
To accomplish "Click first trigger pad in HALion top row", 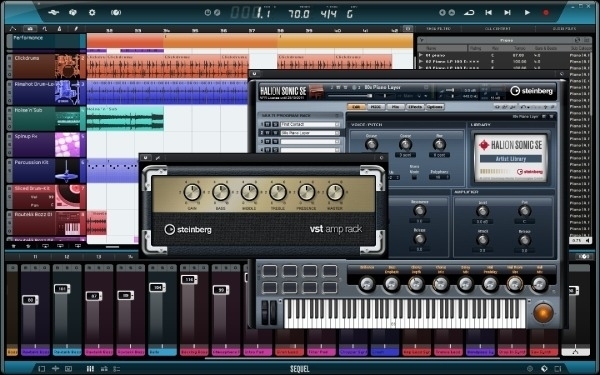I will 269,271.
